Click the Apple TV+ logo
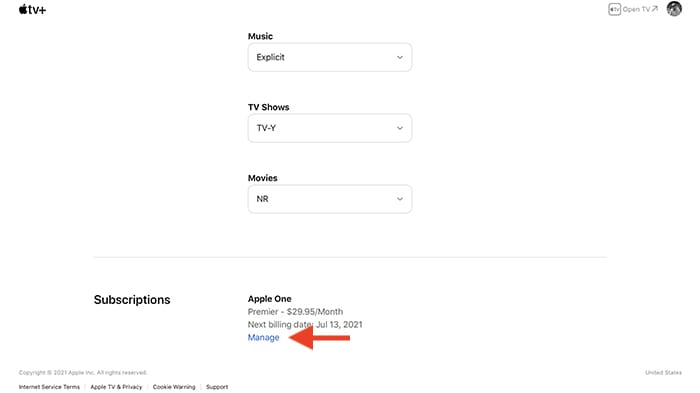Viewport: 700px width, 393px height. (32, 9)
